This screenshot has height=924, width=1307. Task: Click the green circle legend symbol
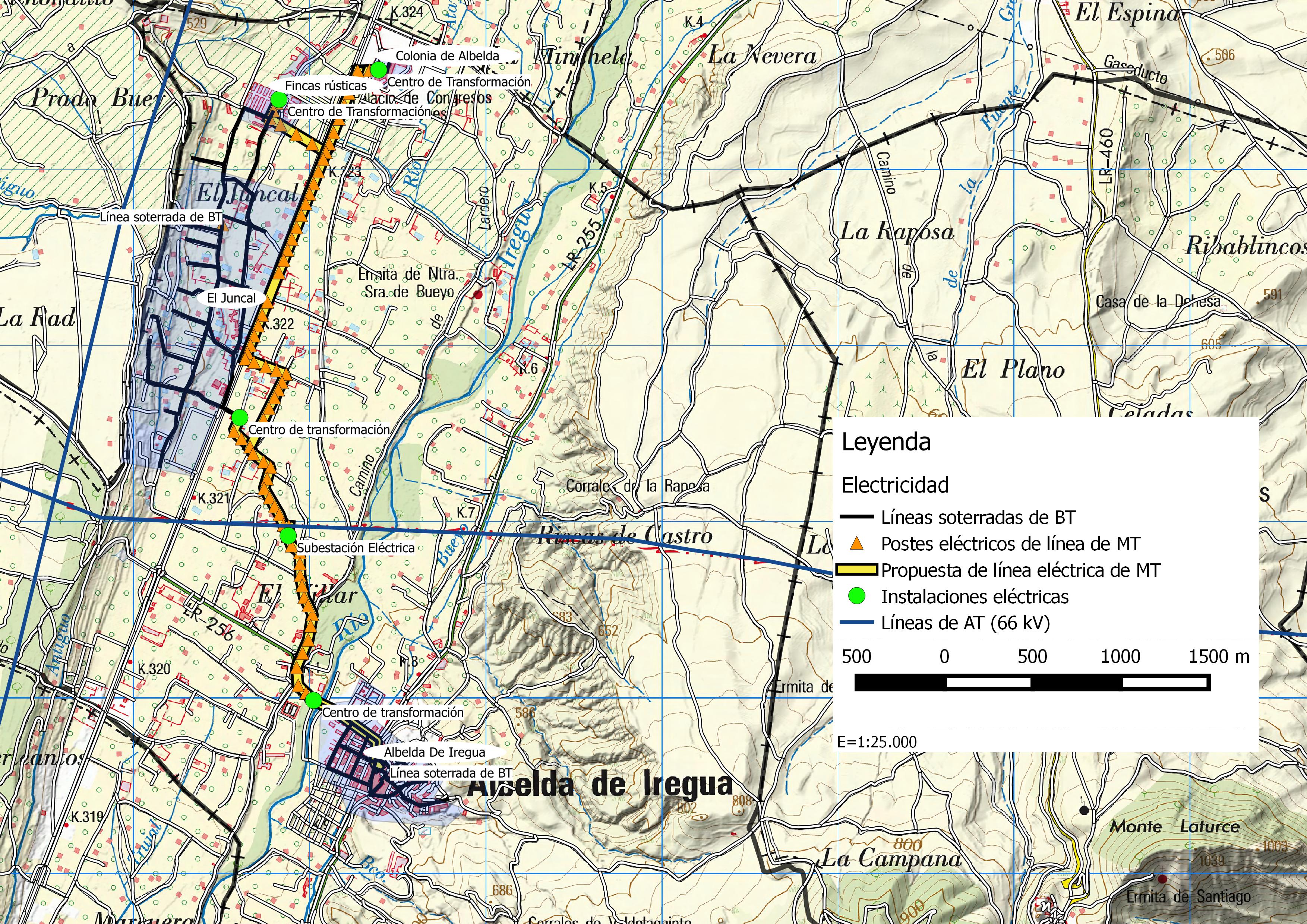(x=857, y=596)
